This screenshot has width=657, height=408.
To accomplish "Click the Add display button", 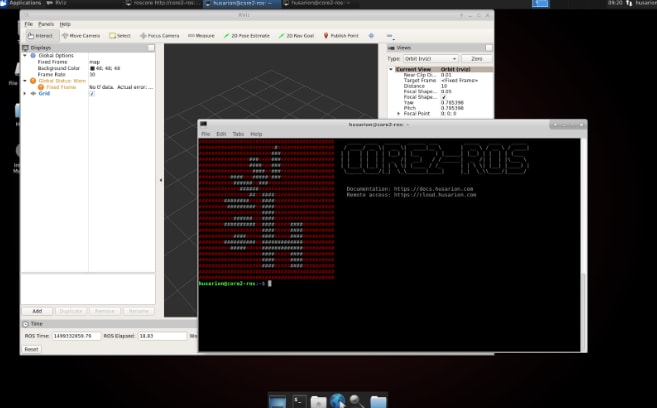I will (37, 311).
